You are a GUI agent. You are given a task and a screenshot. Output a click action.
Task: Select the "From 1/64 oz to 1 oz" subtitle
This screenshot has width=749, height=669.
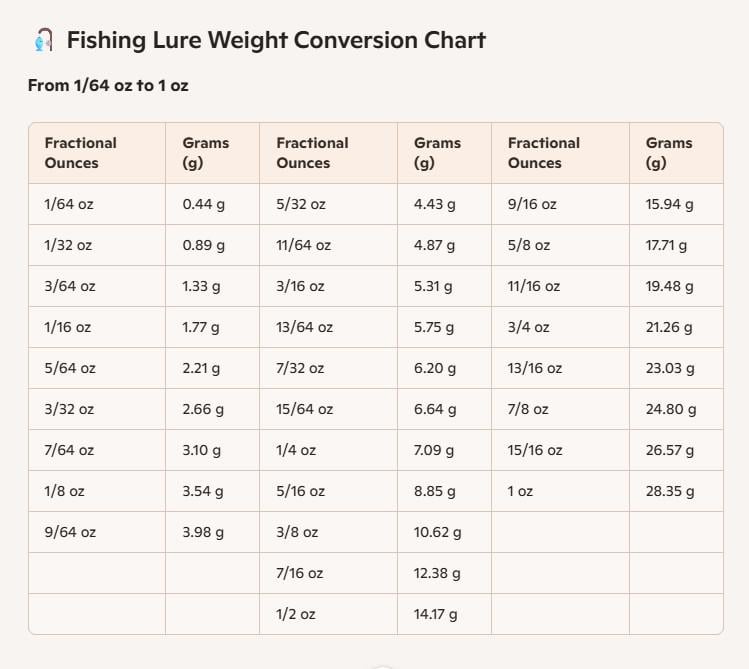[108, 86]
